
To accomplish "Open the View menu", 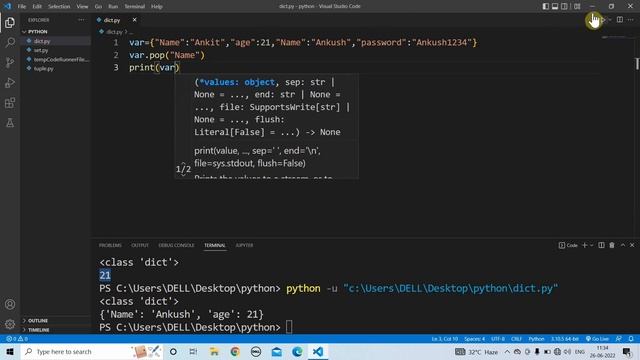I will coord(82,6).
